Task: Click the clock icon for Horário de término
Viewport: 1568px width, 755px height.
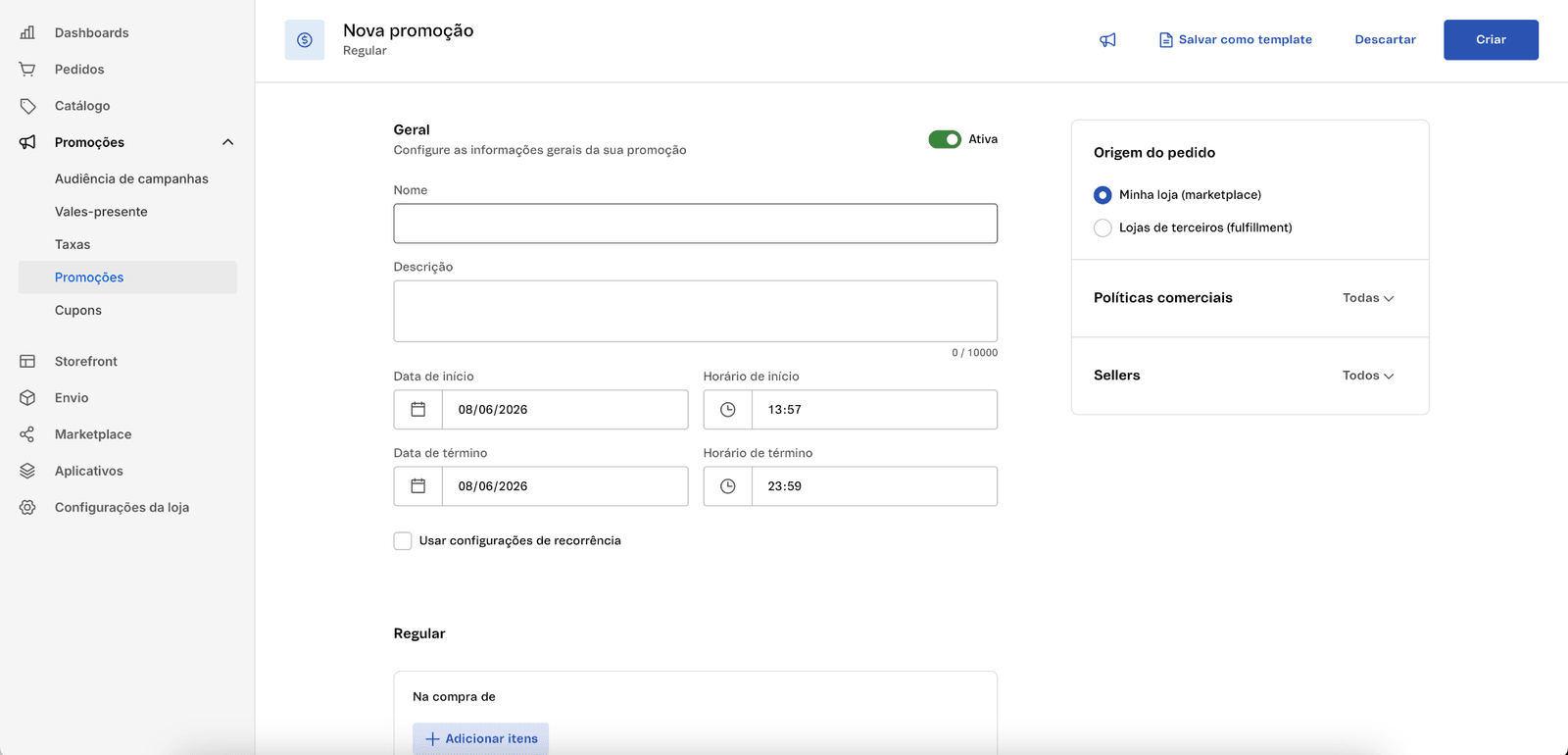Action: click(x=728, y=486)
